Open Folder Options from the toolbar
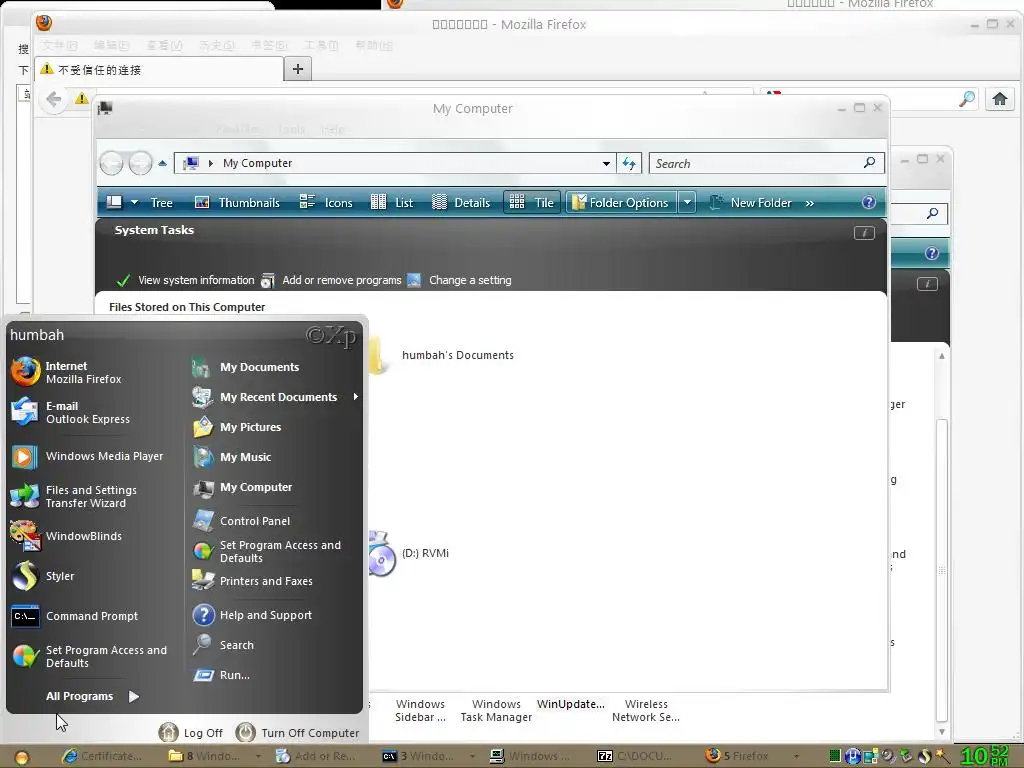The width and height of the screenshot is (1024, 768). pyautogui.click(x=620, y=203)
